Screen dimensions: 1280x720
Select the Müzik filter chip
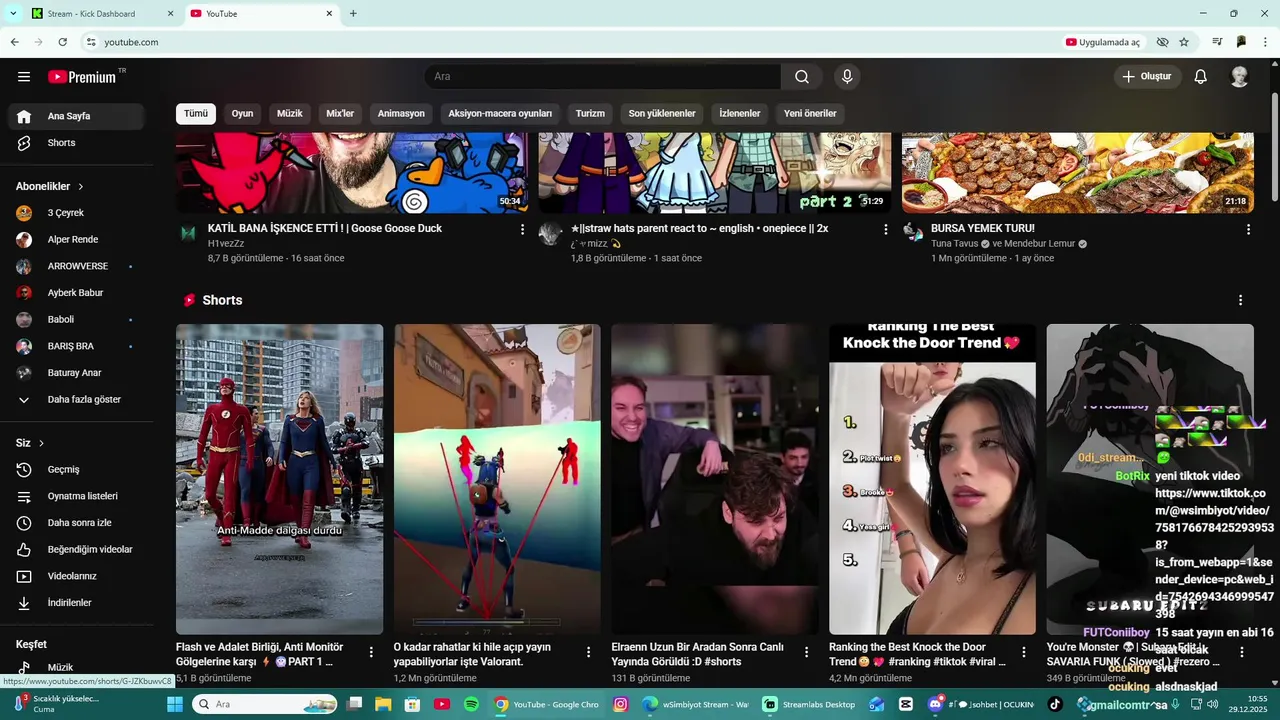(290, 114)
